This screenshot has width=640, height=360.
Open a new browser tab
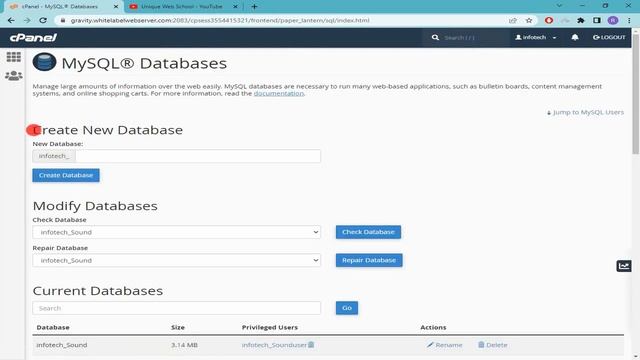pyautogui.click(x=254, y=7)
